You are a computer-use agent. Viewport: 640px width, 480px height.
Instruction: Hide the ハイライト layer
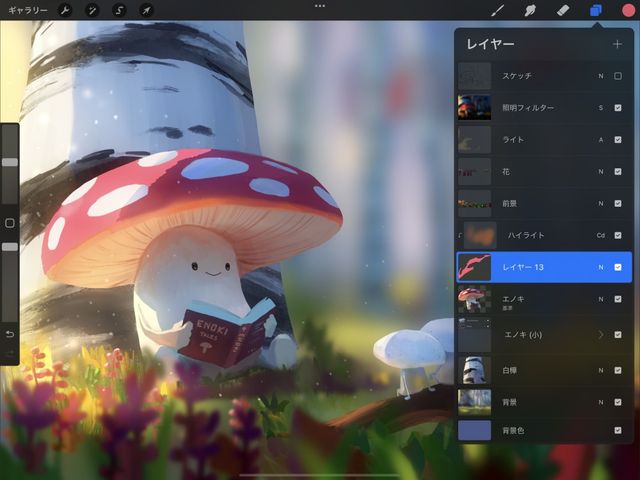[618, 235]
